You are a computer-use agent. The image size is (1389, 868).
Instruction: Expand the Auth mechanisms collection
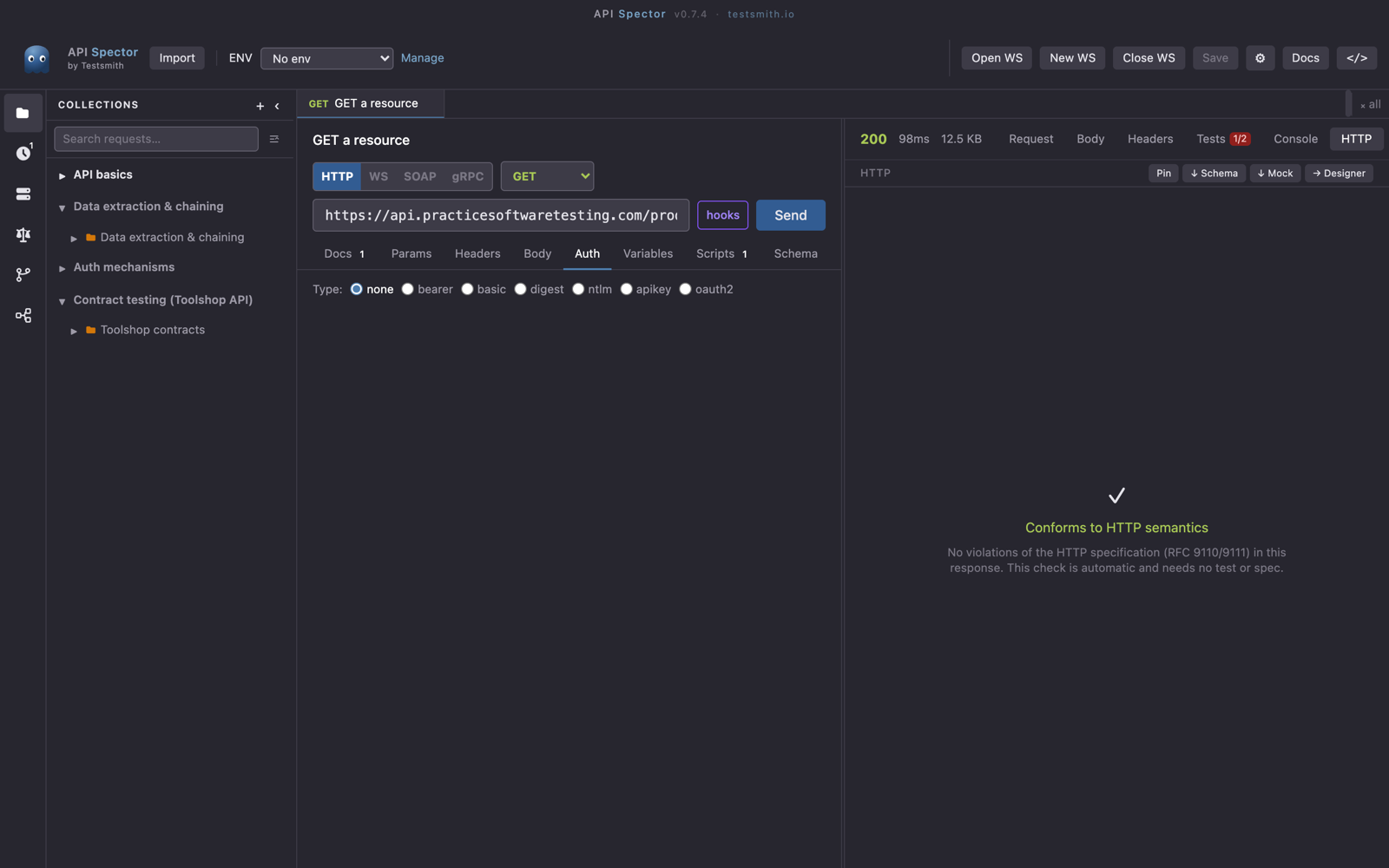pyautogui.click(x=62, y=268)
